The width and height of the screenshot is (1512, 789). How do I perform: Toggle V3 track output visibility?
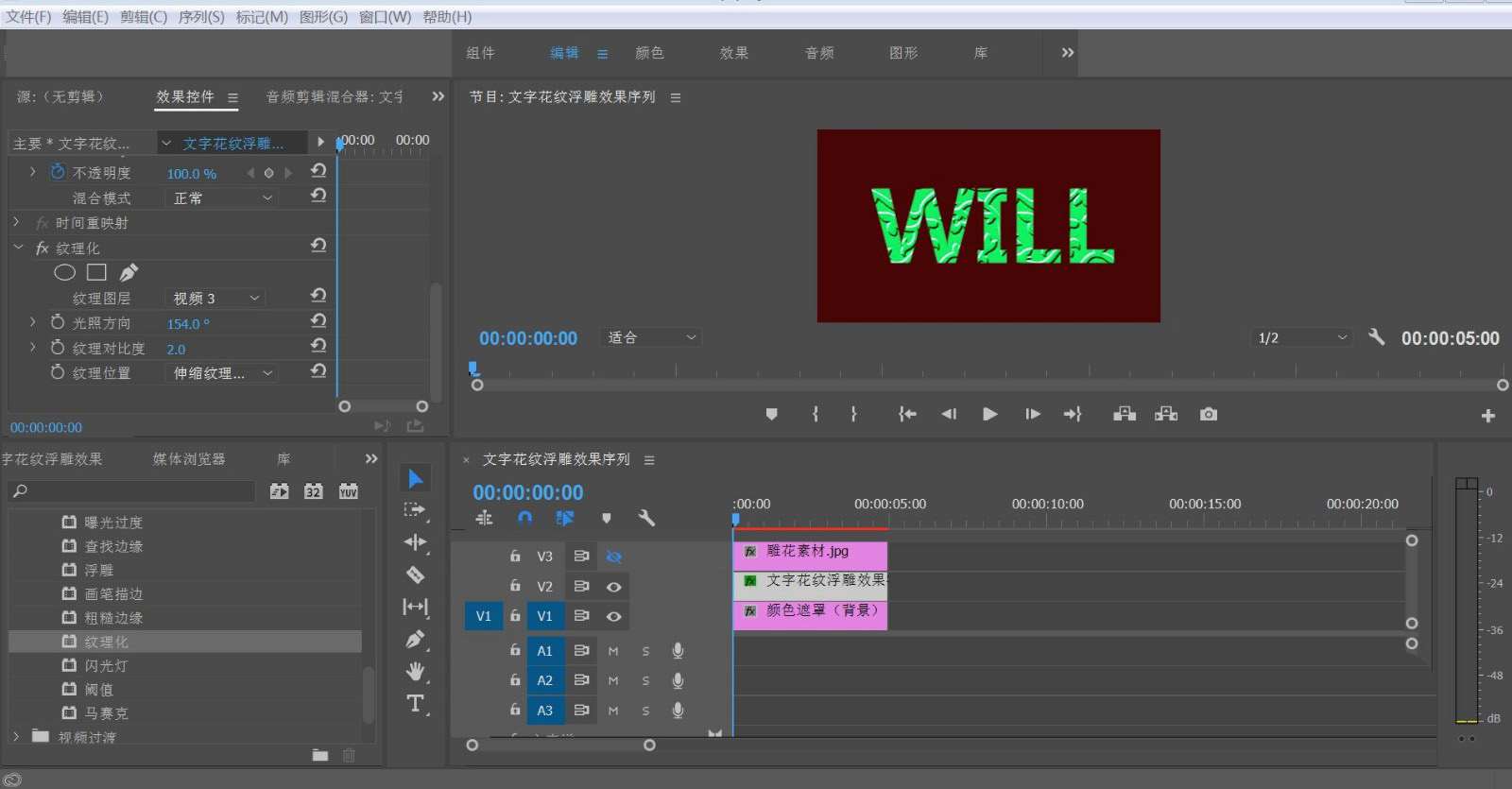click(613, 557)
